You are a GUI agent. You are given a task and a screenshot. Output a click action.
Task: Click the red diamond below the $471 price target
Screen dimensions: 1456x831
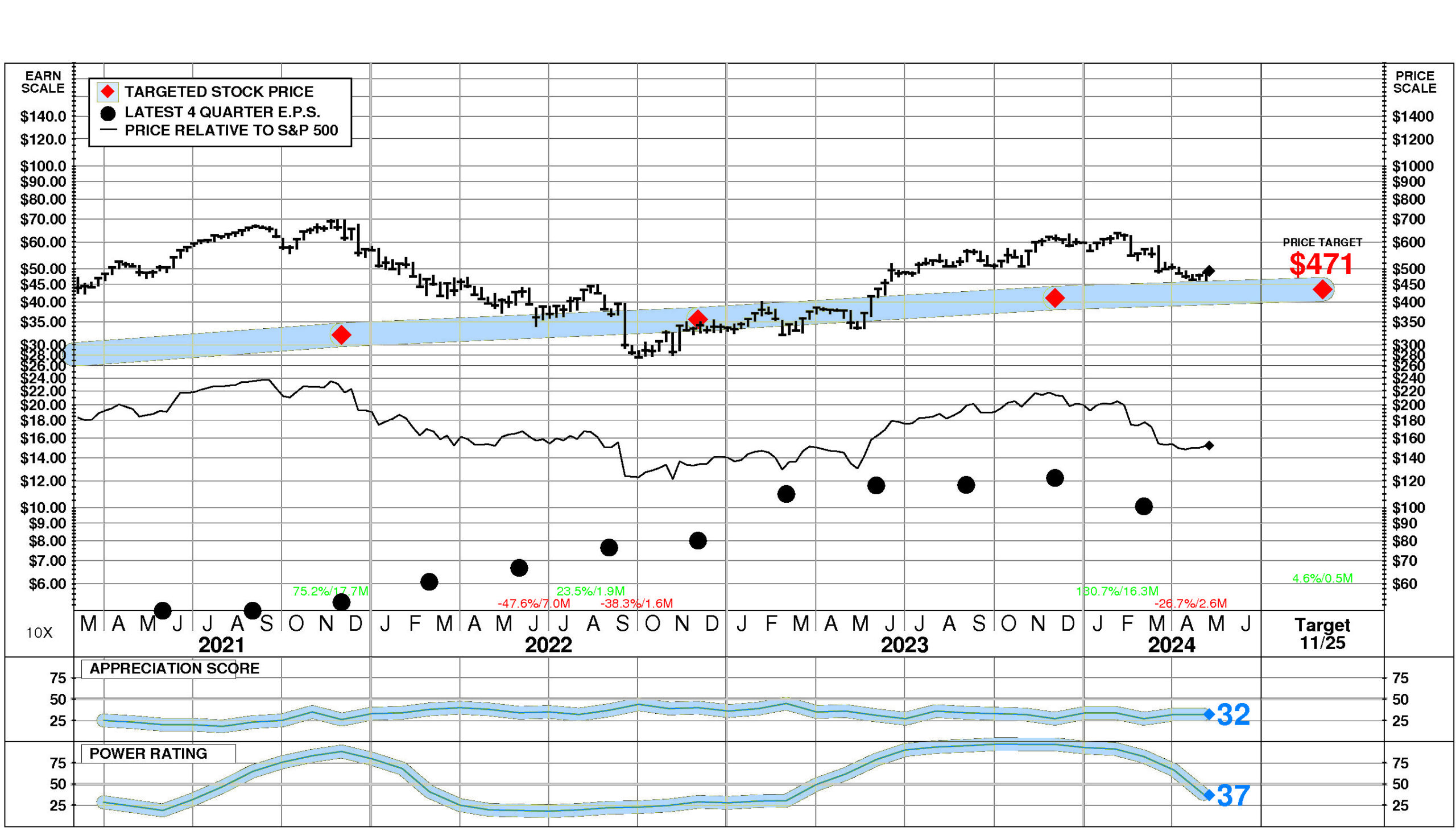[1322, 290]
